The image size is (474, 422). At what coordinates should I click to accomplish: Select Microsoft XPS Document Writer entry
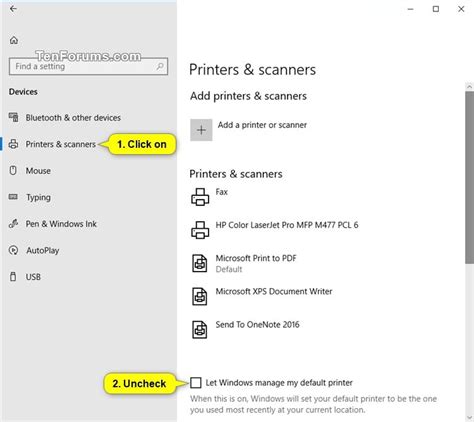coord(274,291)
